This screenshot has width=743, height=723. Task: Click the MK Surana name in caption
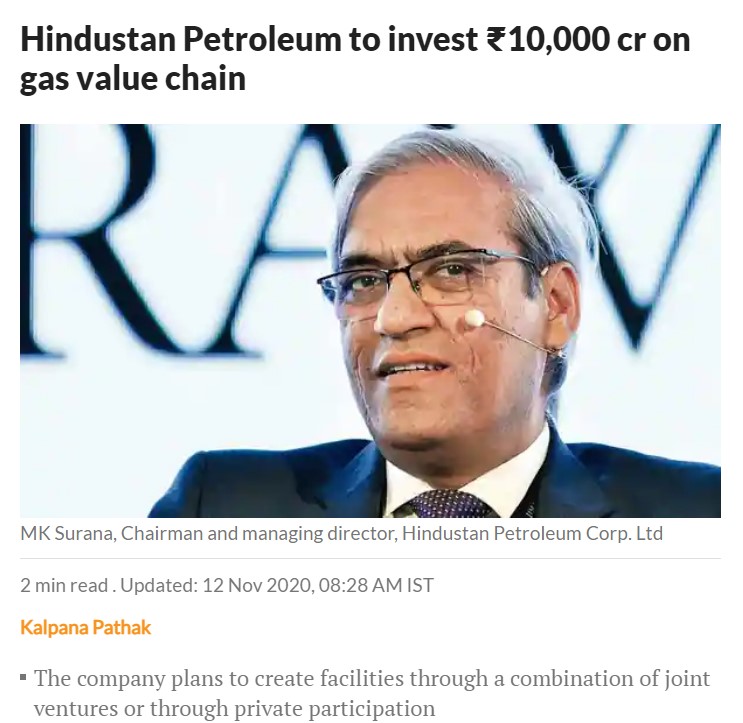click(x=67, y=533)
